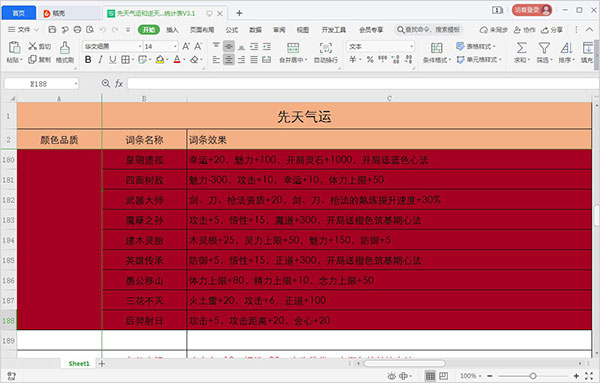
Task: Switch to the 数据 ribbon tab
Action: pyautogui.click(x=255, y=29)
